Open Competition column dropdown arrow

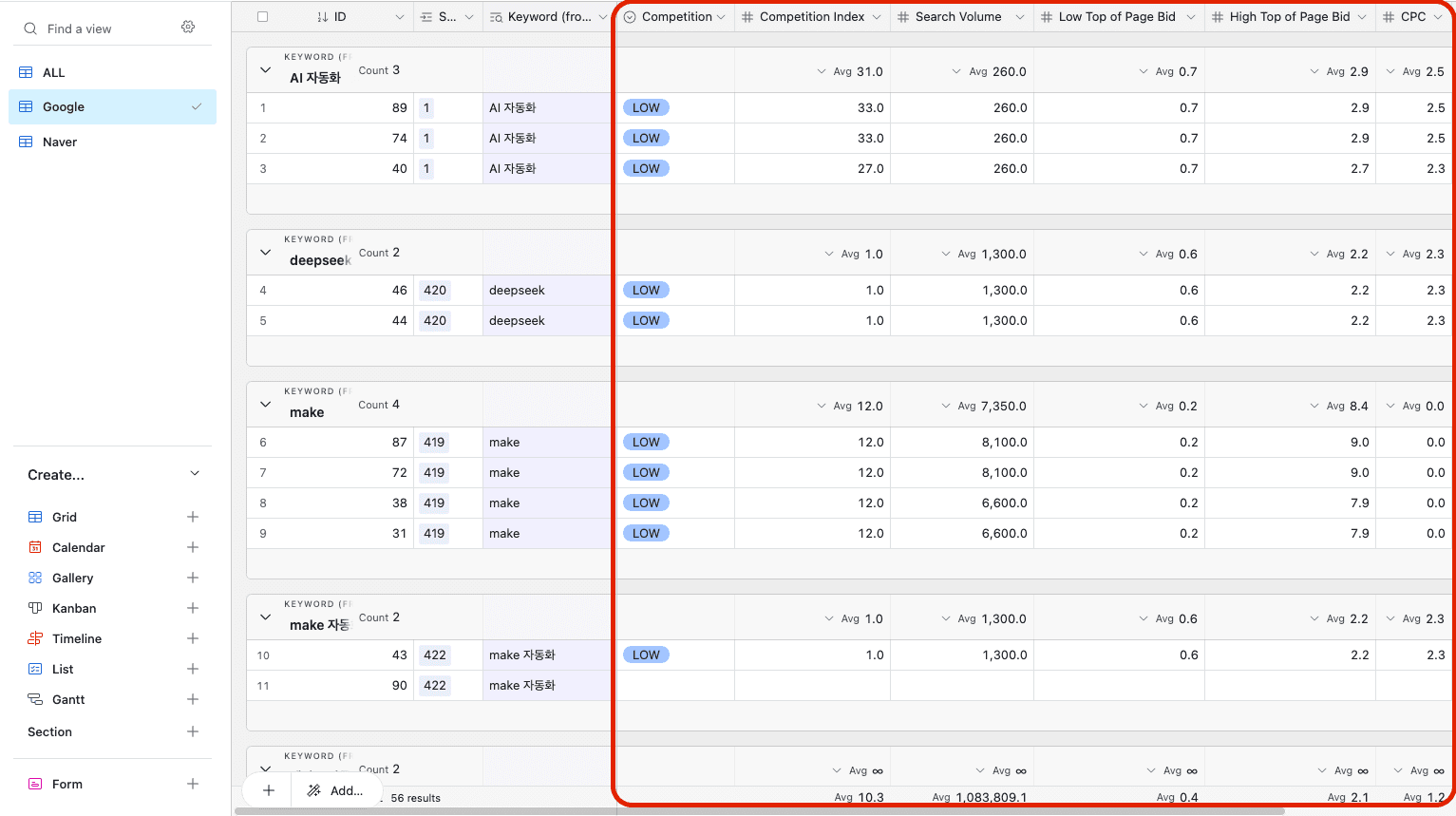[721, 17]
